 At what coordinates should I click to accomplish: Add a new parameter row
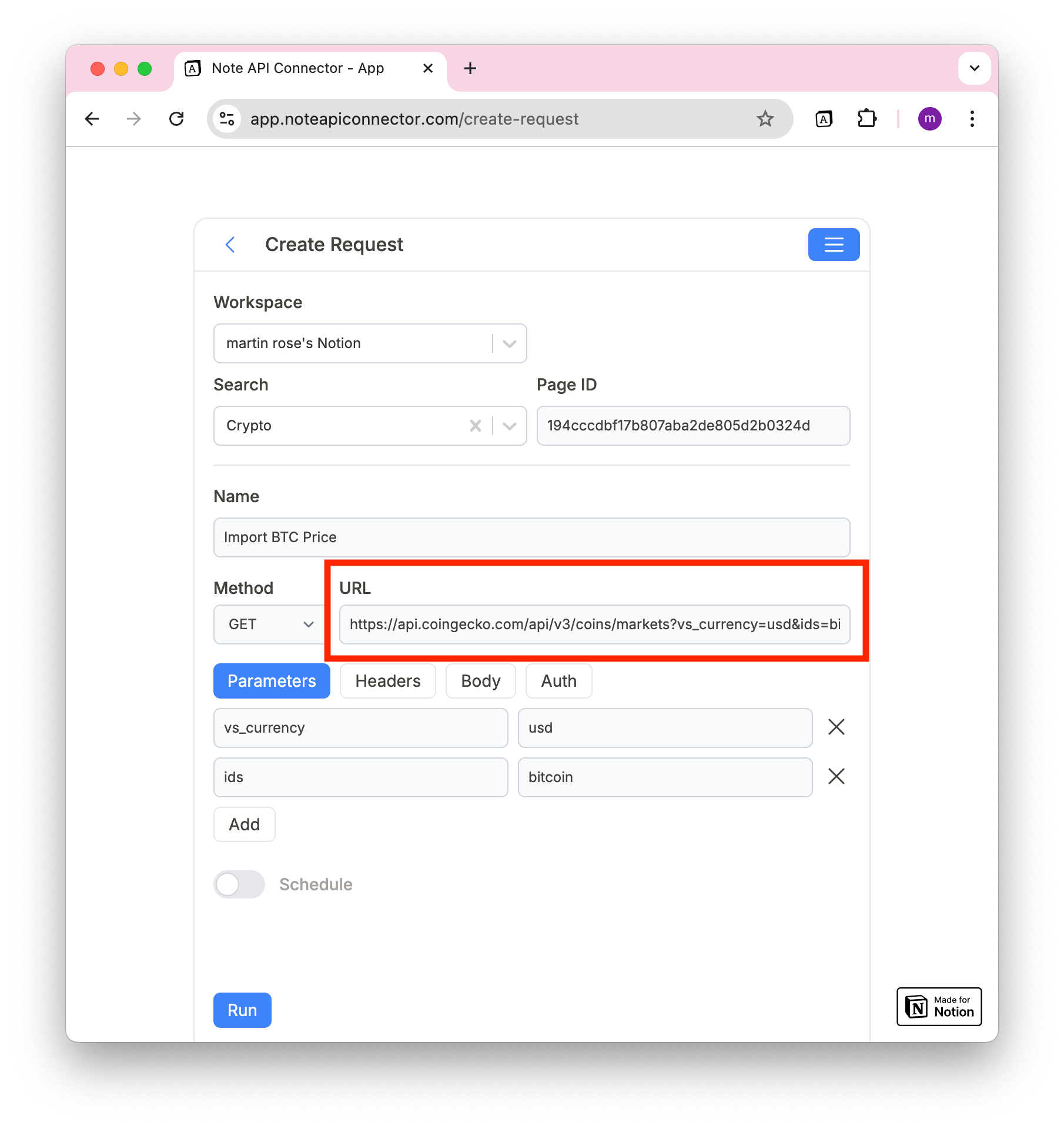click(x=244, y=824)
